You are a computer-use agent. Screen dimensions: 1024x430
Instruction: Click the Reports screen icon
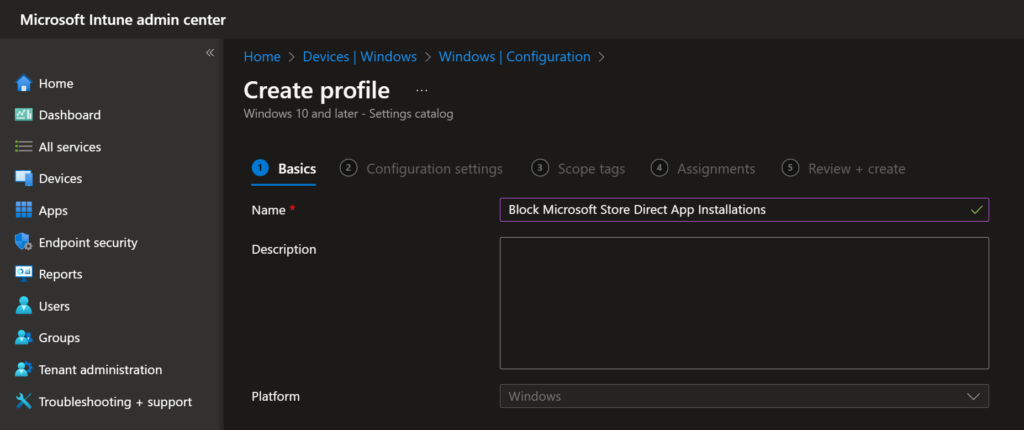click(x=24, y=274)
